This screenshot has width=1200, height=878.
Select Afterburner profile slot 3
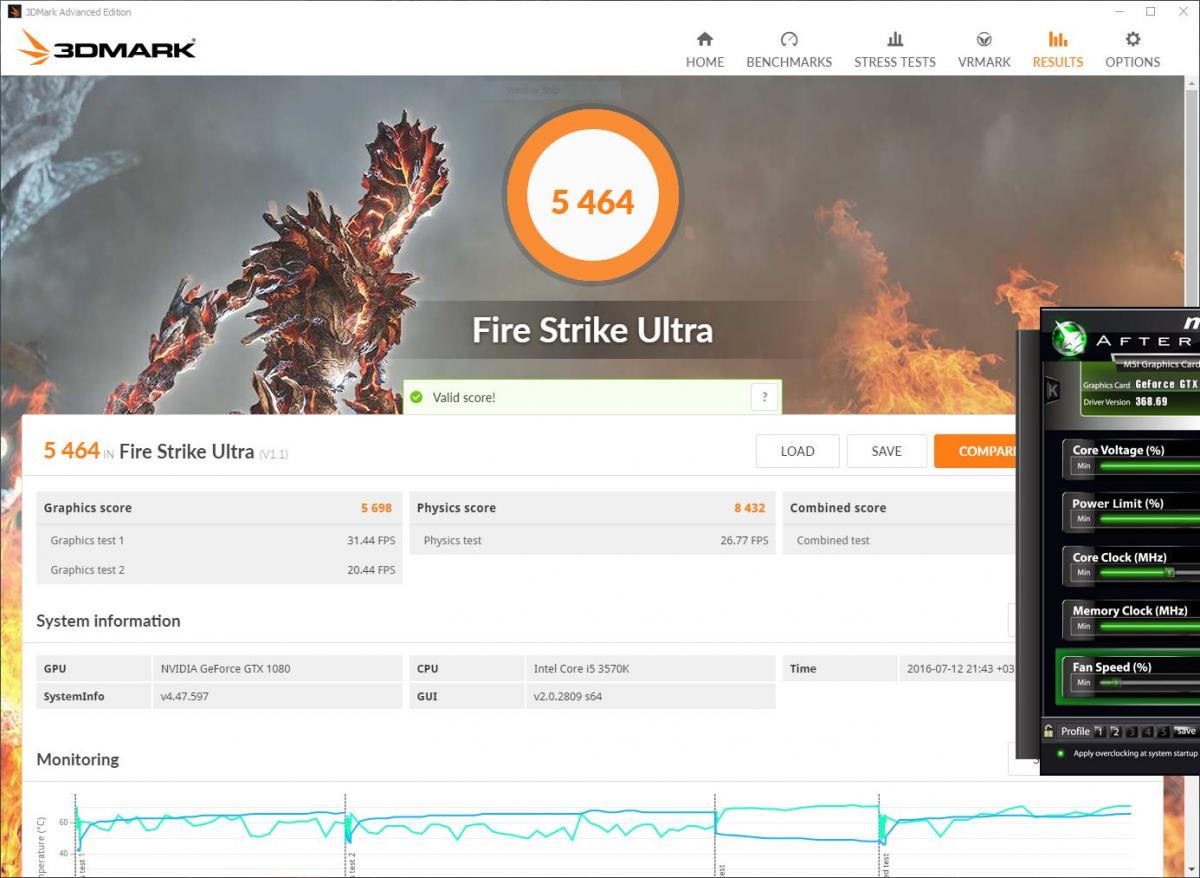(x=1132, y=731)
